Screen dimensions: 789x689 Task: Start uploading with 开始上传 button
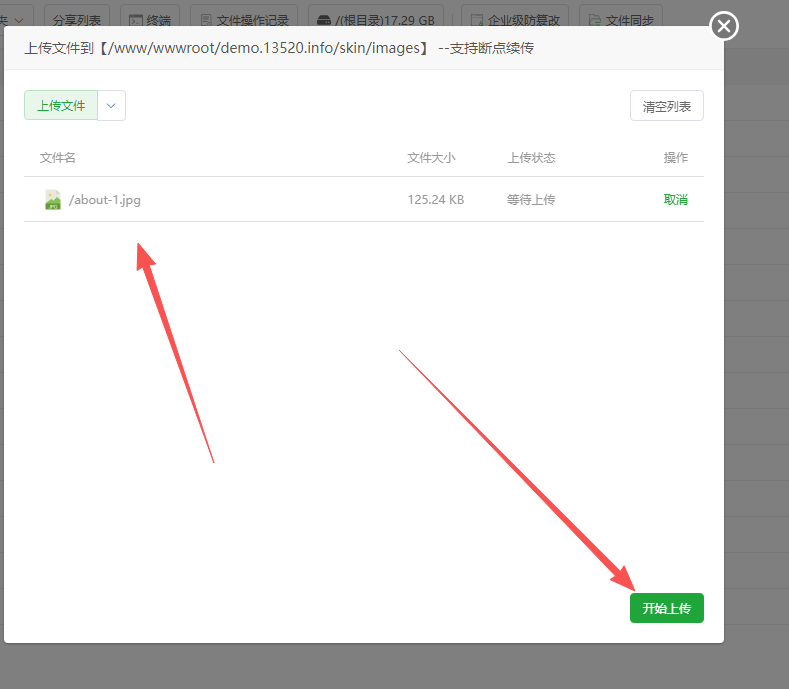(x=667, y=608)
